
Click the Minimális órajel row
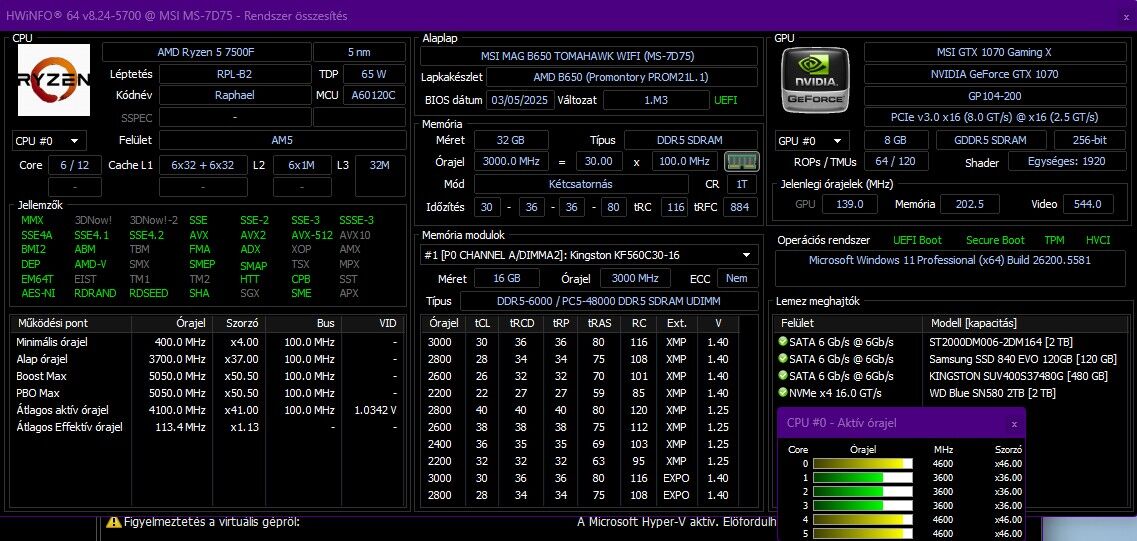tap(207, 342)
